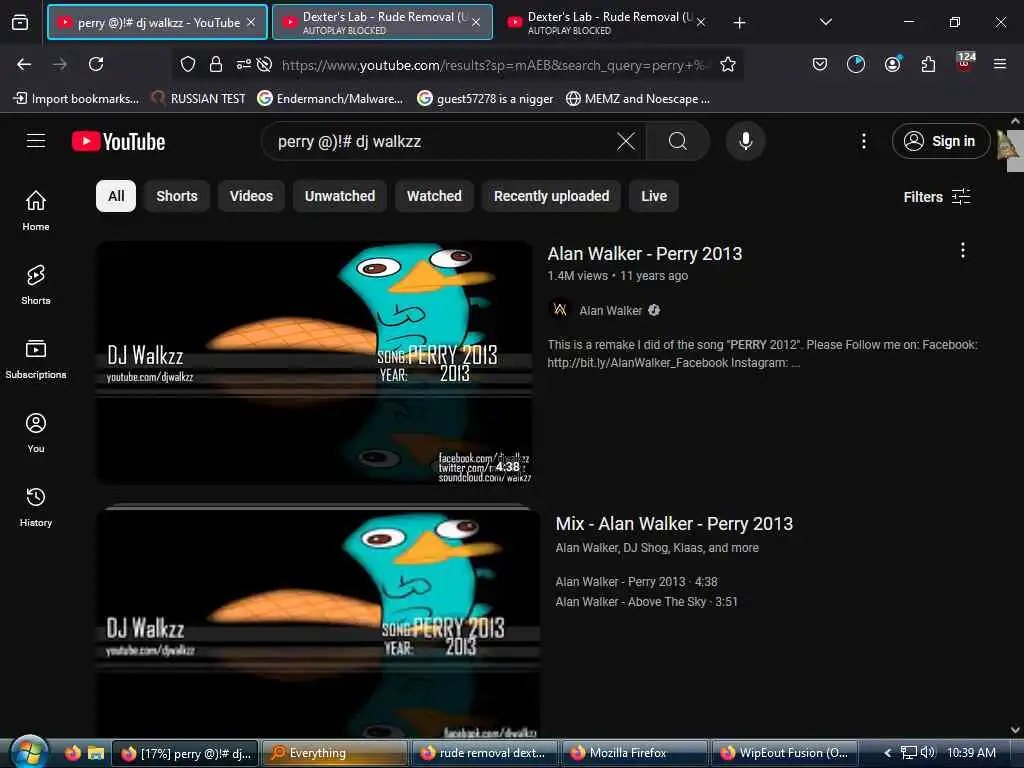
Task: Click the page scrollbar down arrow
Action: (1015, 730)
